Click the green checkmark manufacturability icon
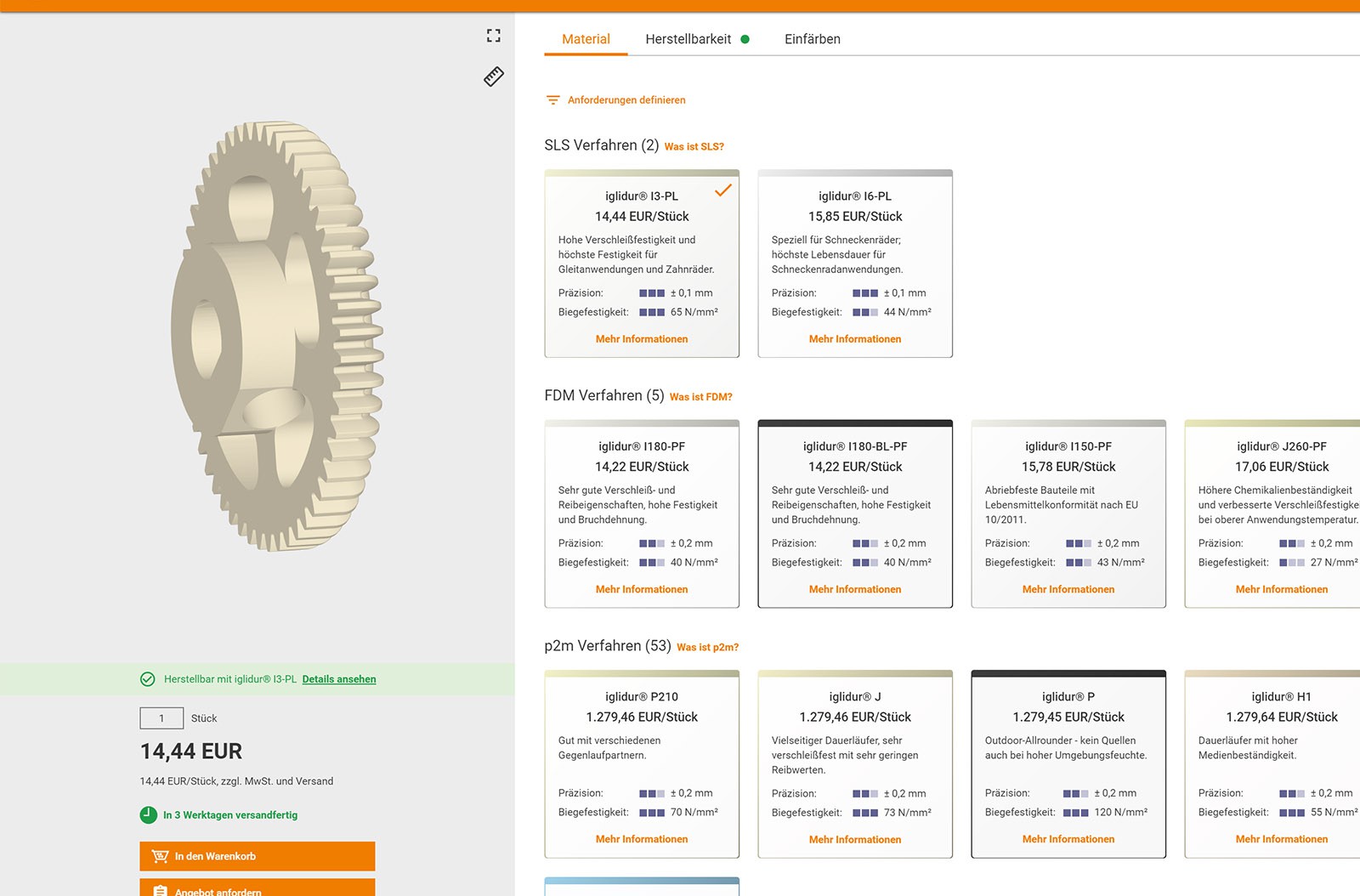The height and width of the screenshot is (896, 1360). click(148, 679)
